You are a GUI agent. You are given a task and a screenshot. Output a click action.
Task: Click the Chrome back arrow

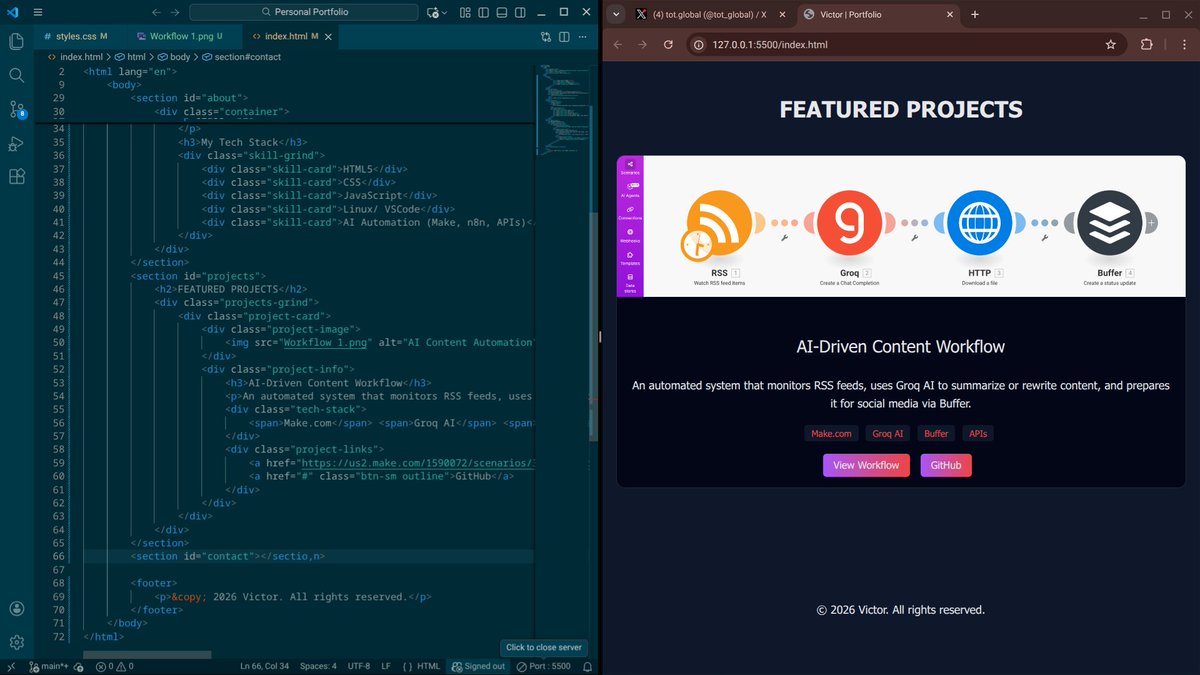[618, 45]
